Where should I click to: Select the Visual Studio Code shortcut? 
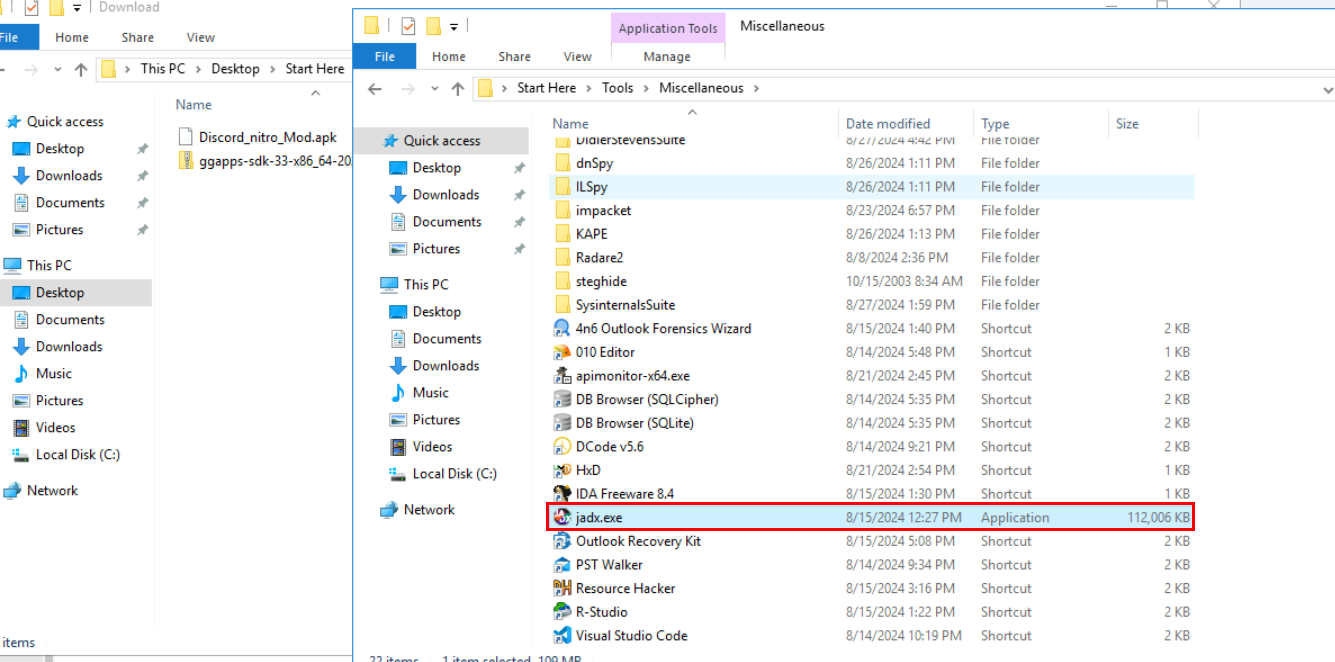tap(632, 635)
